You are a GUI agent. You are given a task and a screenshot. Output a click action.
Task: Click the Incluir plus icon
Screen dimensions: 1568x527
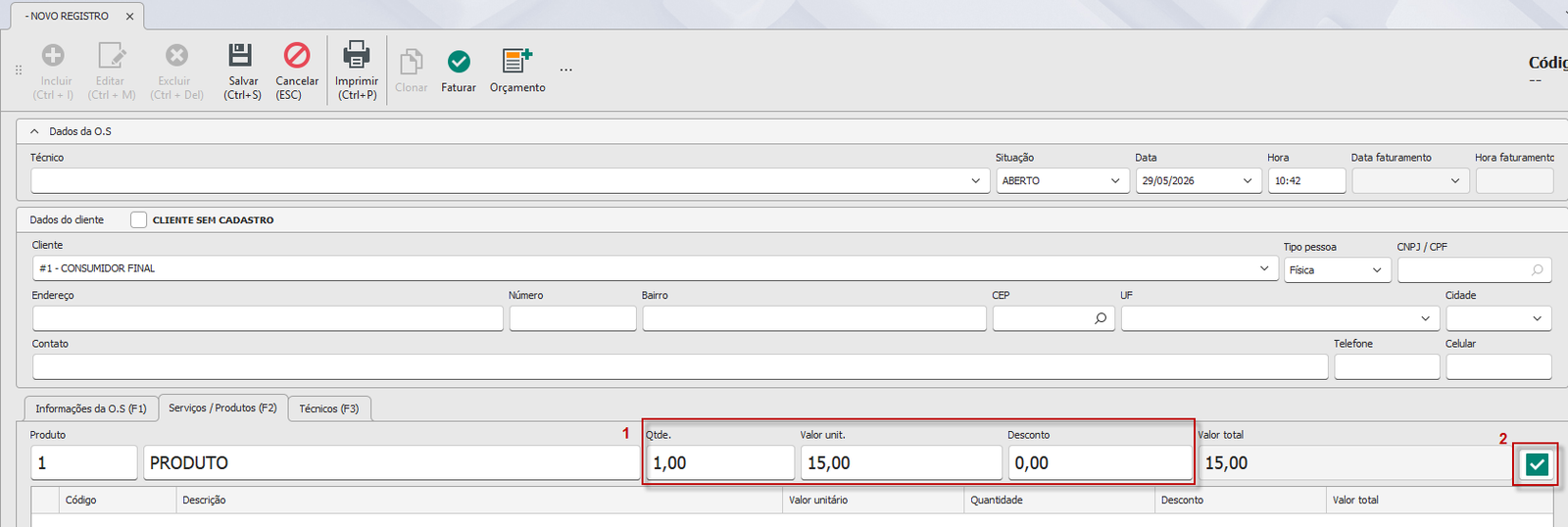point(54,56)
